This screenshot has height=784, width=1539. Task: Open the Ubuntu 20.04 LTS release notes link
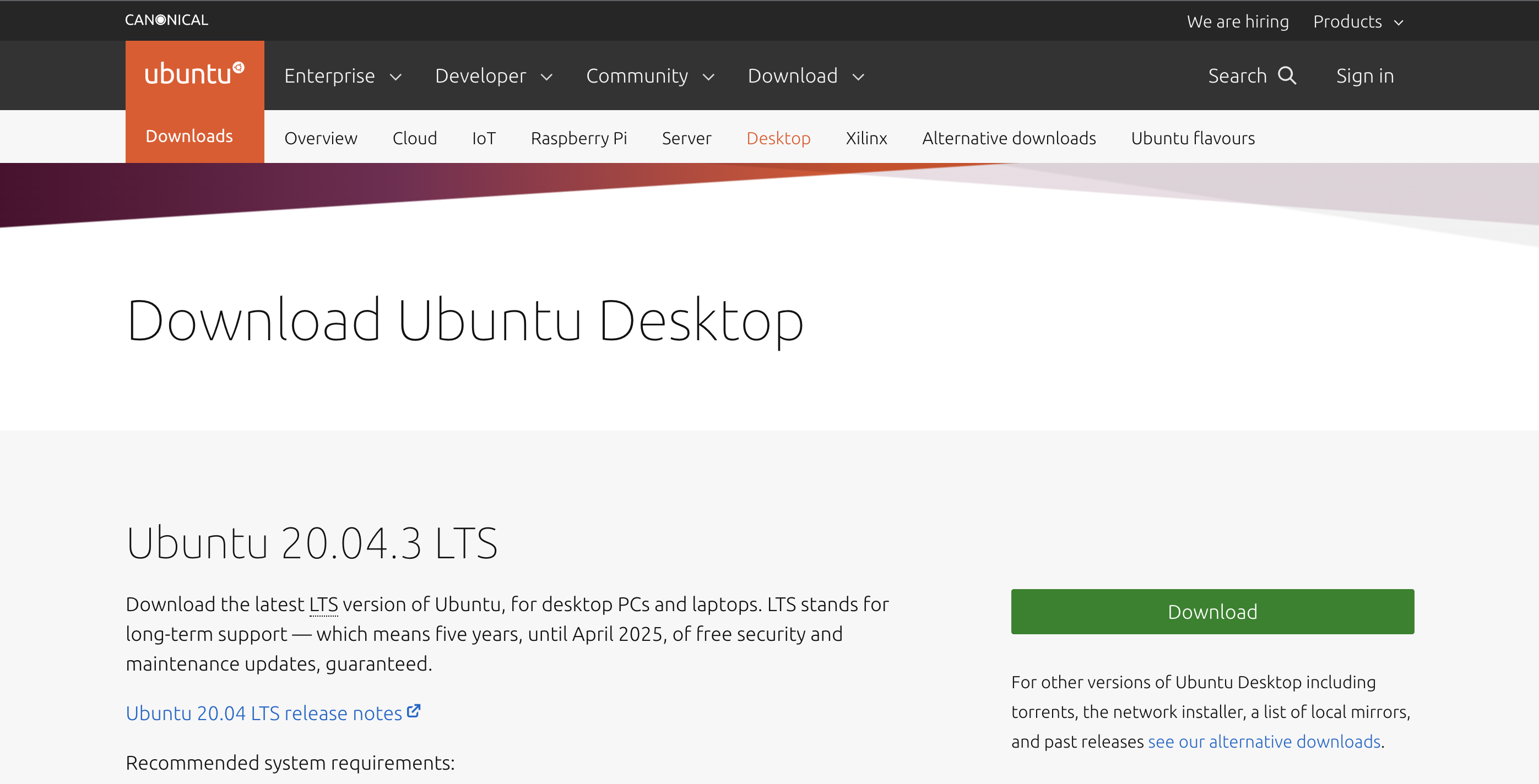[263, 713]
